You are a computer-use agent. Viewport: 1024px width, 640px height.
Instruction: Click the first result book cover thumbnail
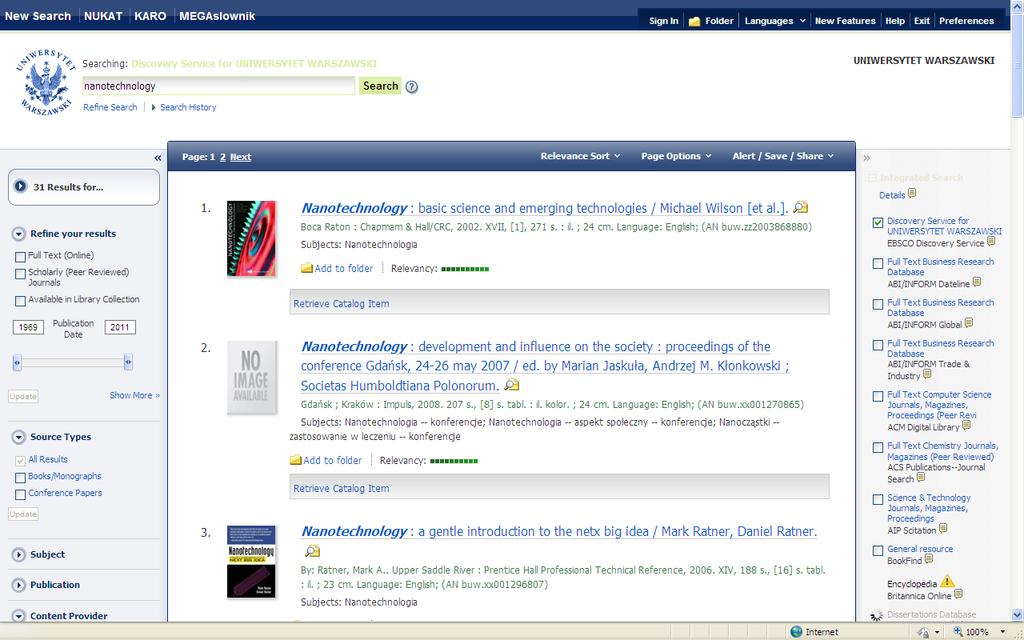251,238
